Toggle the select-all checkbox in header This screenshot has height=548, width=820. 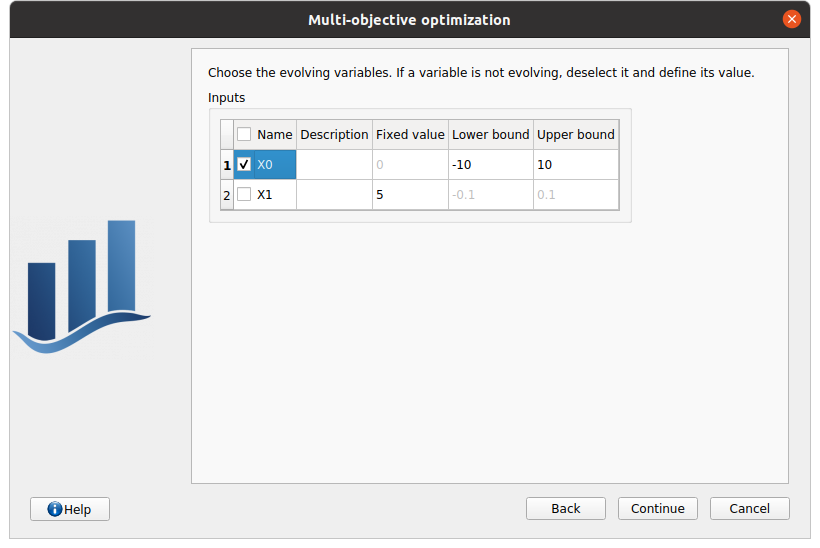pyautogui.click(x=244, y=134)
